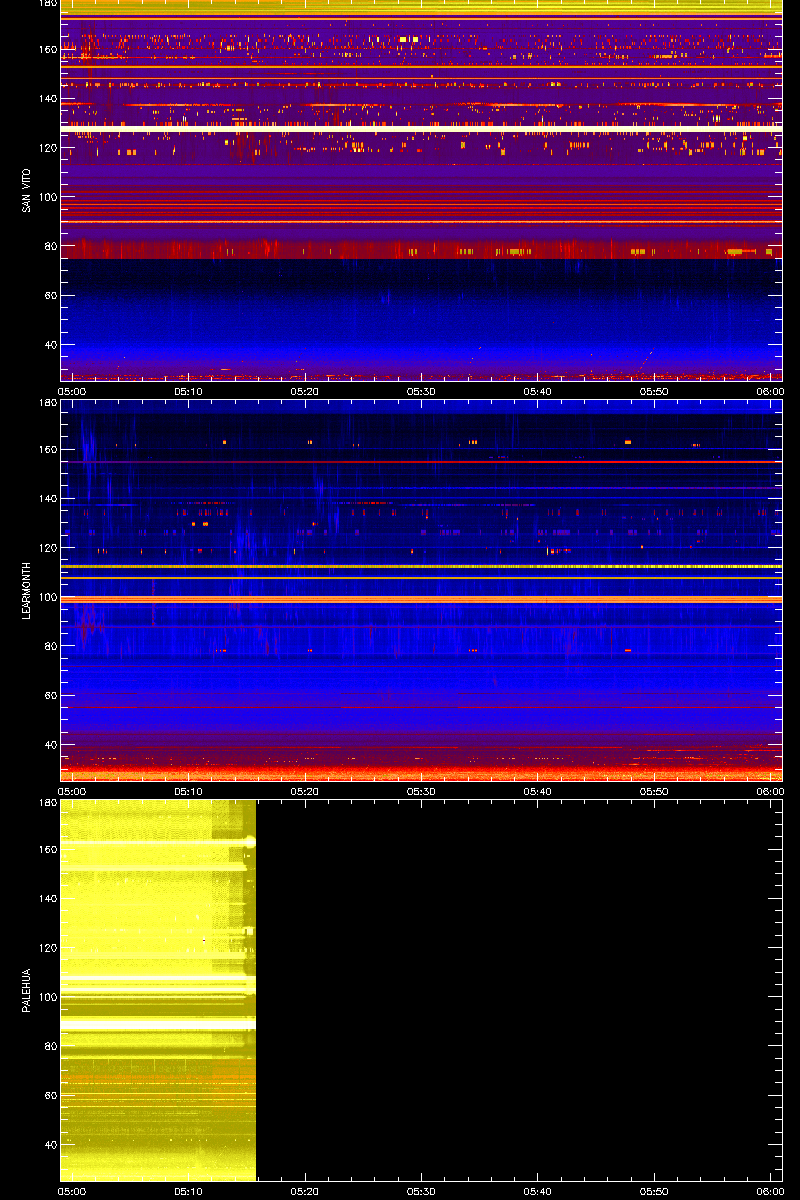This screenshot has width=800, height=1200.
Task: Pick the 180 frequency label on Palehua axis
Action: (x=47, y=803)
